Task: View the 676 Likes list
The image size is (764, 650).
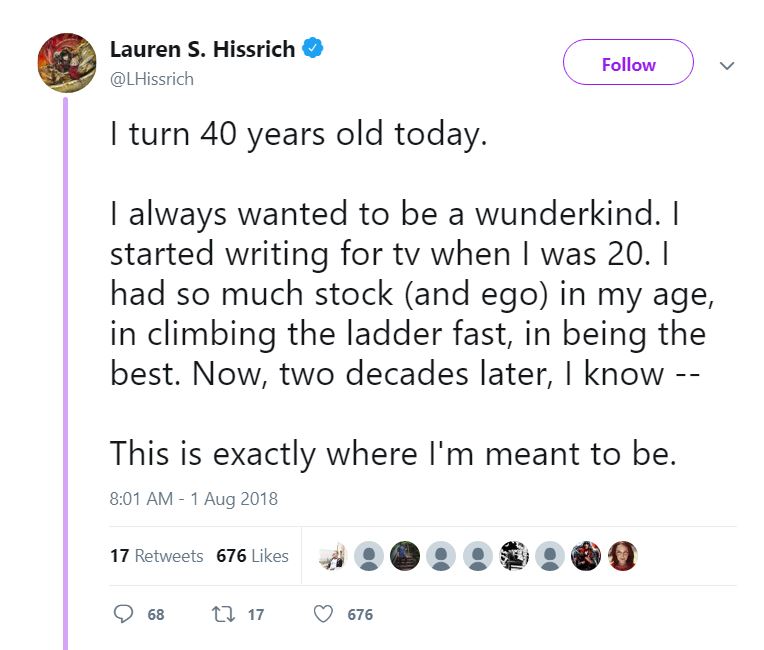Action: (252, 555)
